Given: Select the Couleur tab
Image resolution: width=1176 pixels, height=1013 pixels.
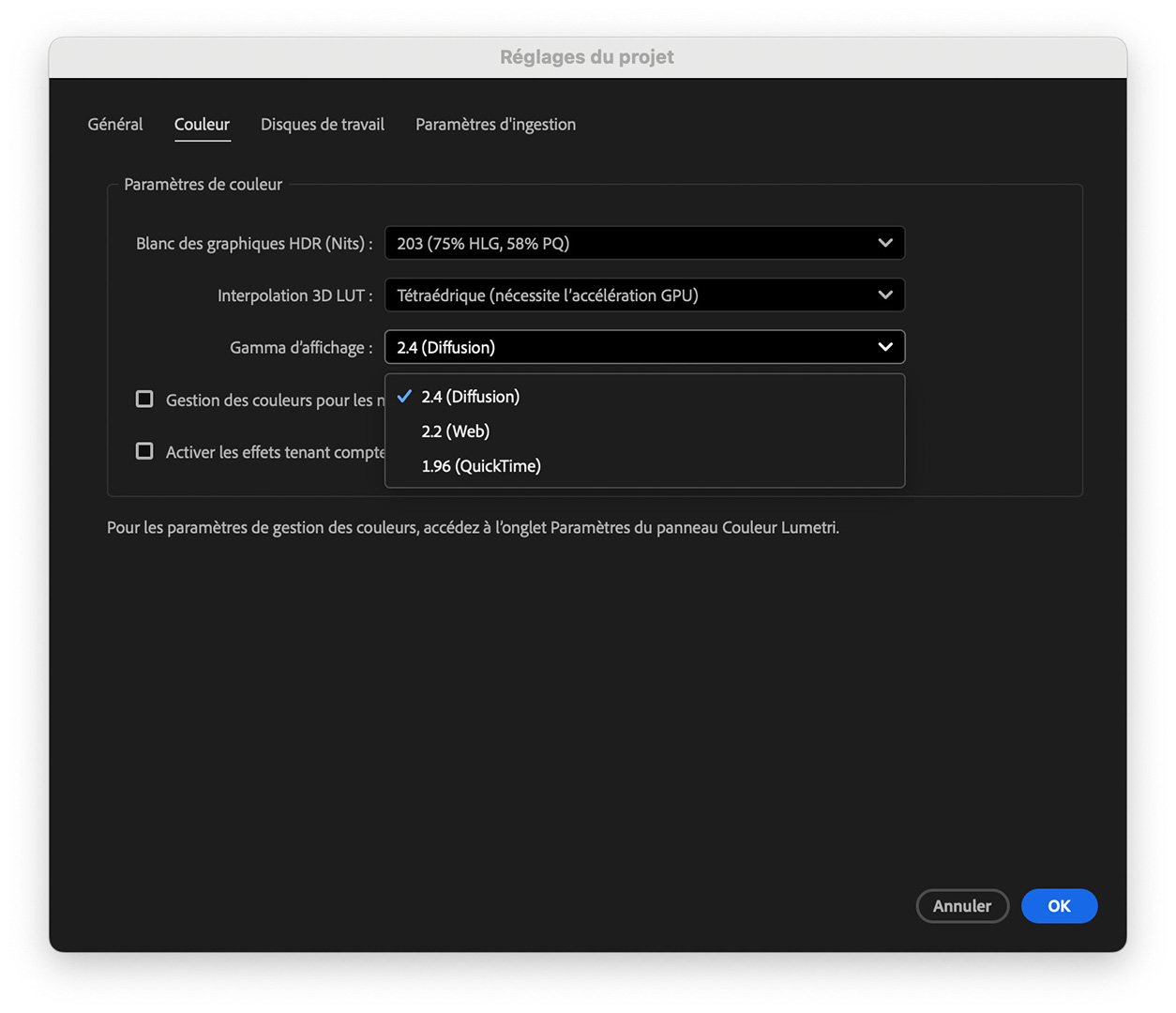Looking at the screenshot, I should point(202,125).
